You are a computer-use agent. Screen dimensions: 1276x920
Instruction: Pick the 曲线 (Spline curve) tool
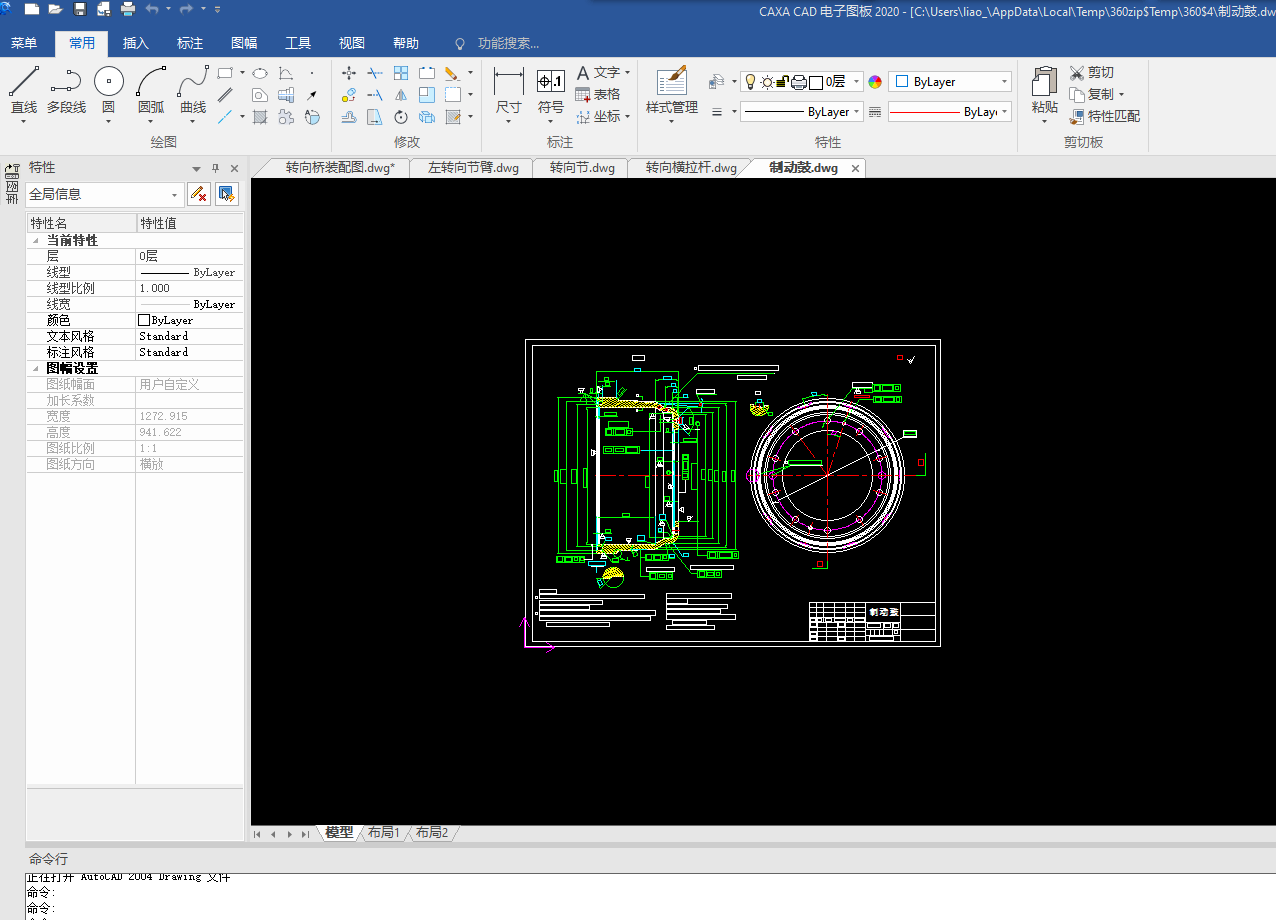tap(193, 84)
